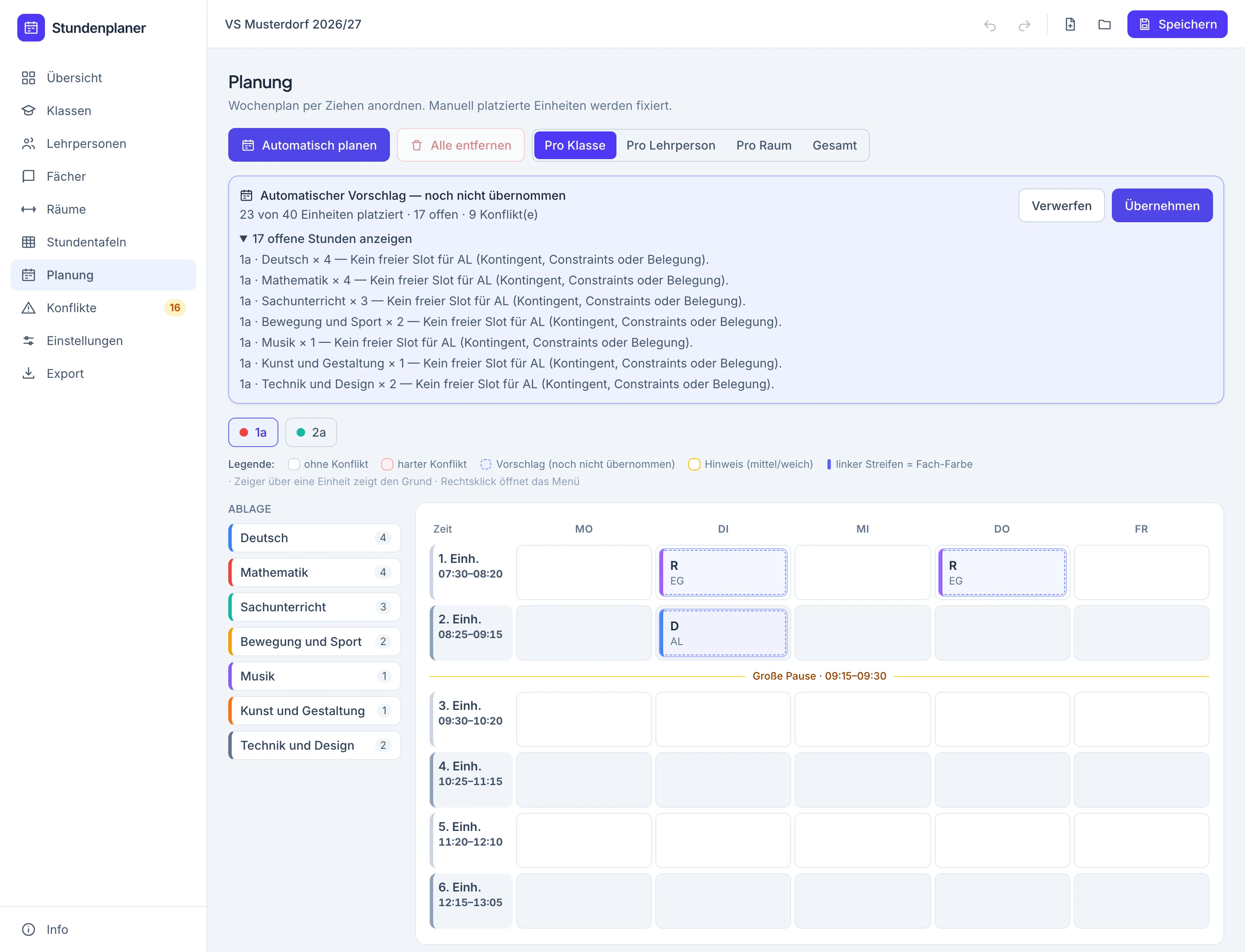Select Kunst und Gestaltung in Ablage
The width and height of the screenshot is (1245, 952).
[x=315, y=711]
